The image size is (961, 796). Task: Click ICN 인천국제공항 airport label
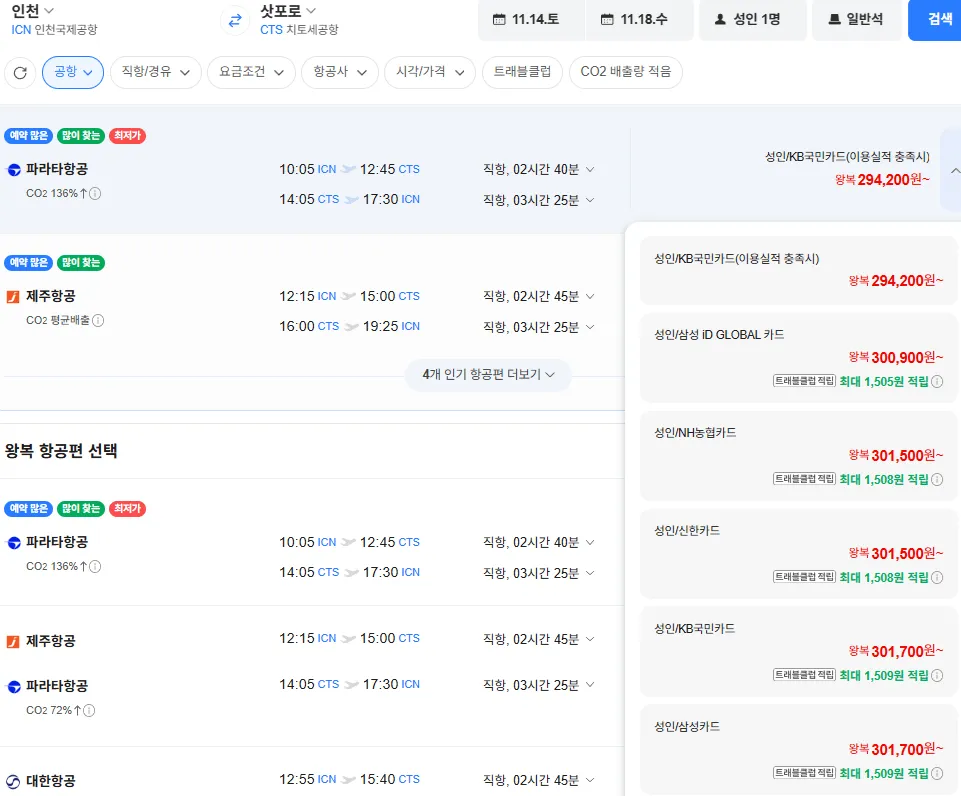click(54, 30)
